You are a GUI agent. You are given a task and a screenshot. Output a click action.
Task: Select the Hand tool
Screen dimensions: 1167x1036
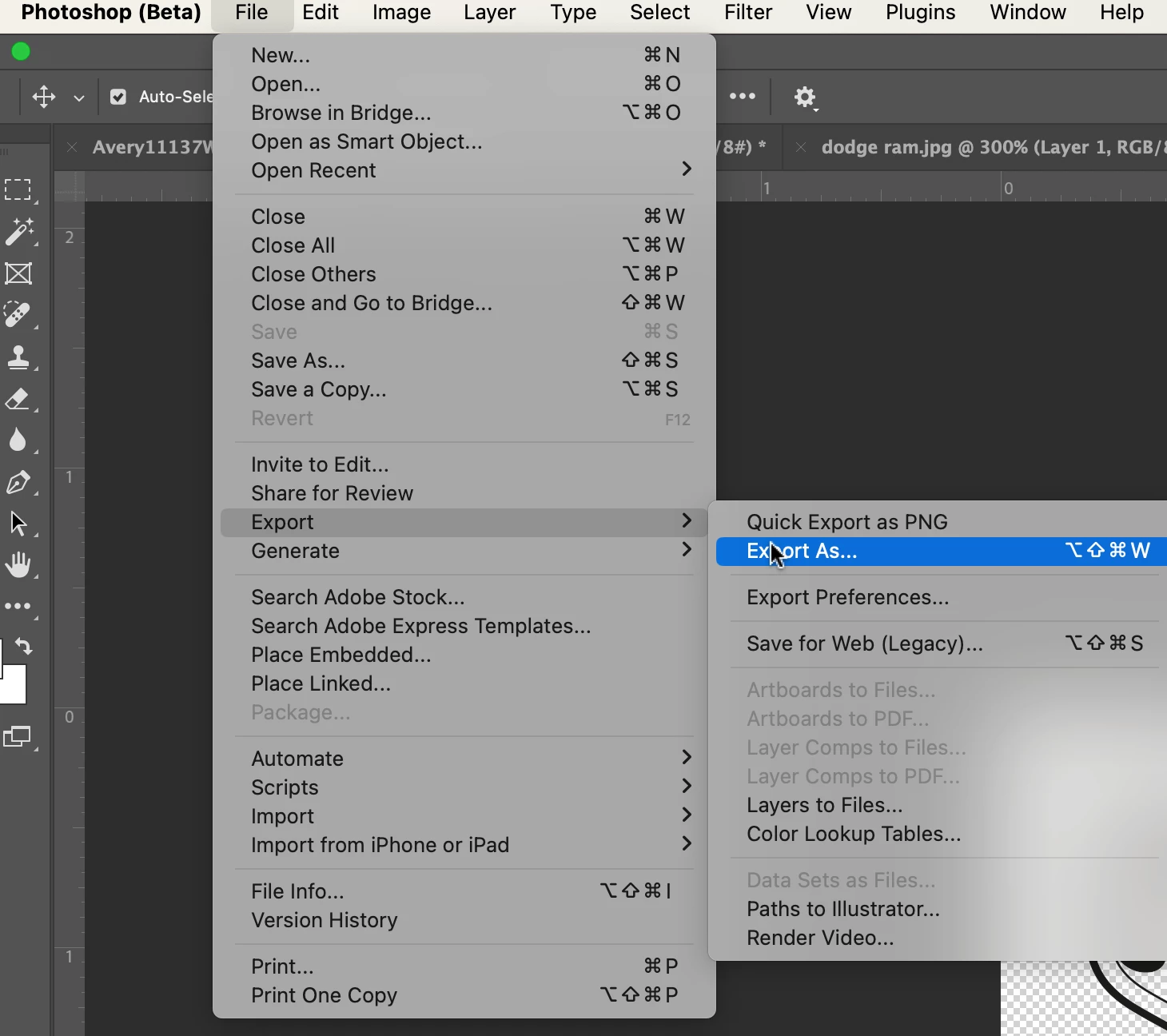(x=18, y=565)
